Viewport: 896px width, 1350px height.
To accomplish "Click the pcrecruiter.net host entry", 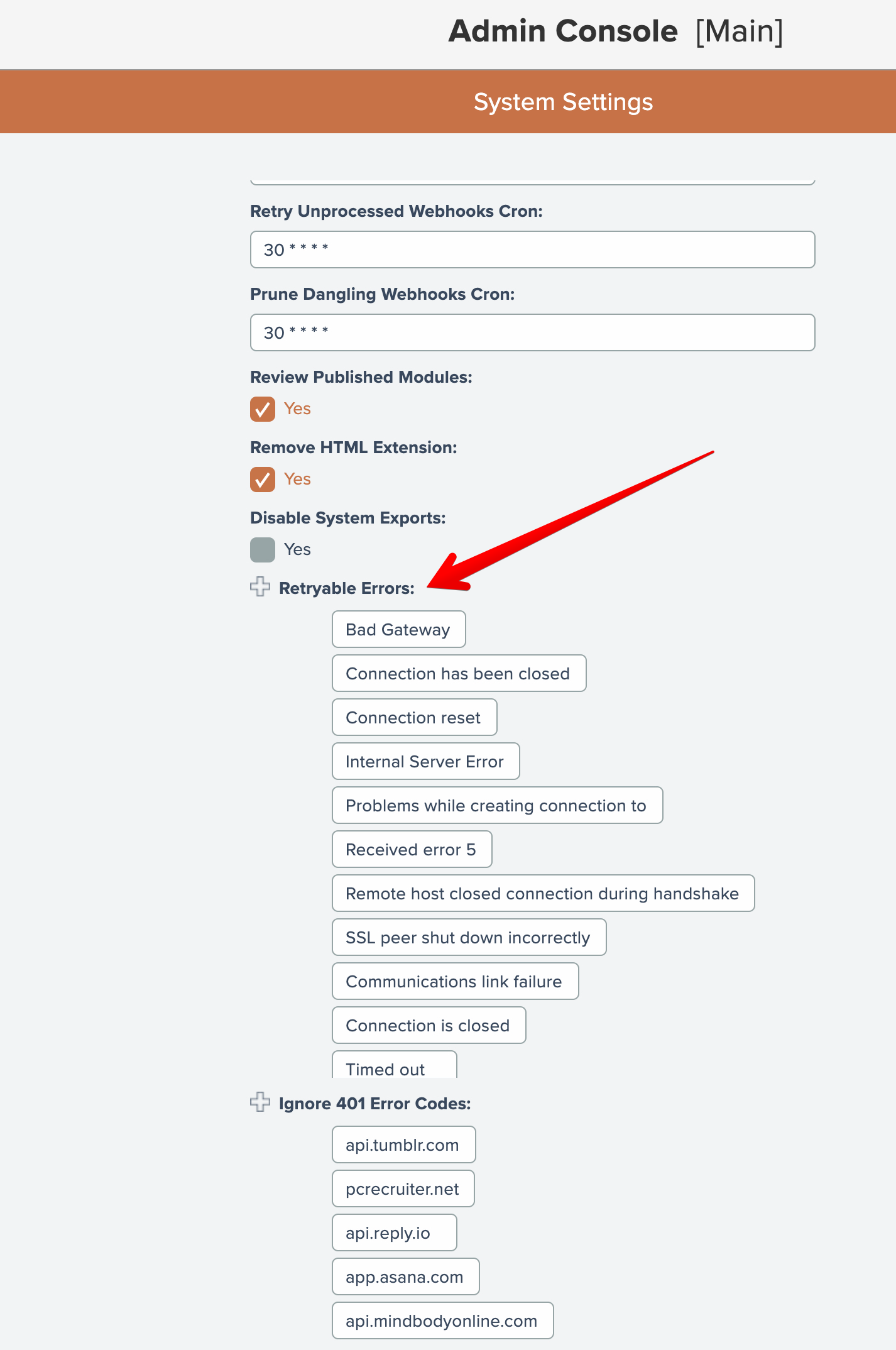I will pyautogui.click(x=403, y=1188).
